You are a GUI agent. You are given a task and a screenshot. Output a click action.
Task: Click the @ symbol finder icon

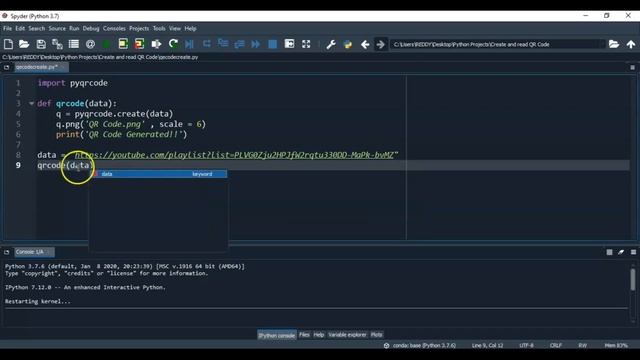click(90, 44)
